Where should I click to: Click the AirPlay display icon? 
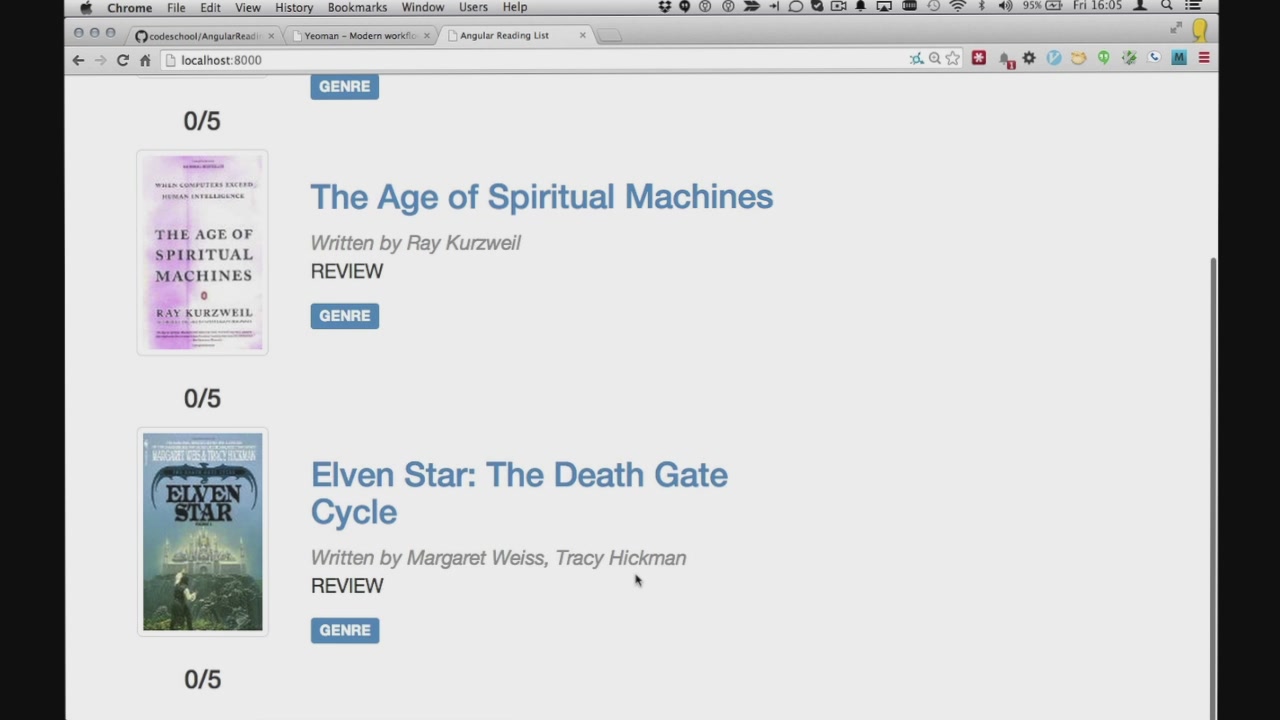884,7
